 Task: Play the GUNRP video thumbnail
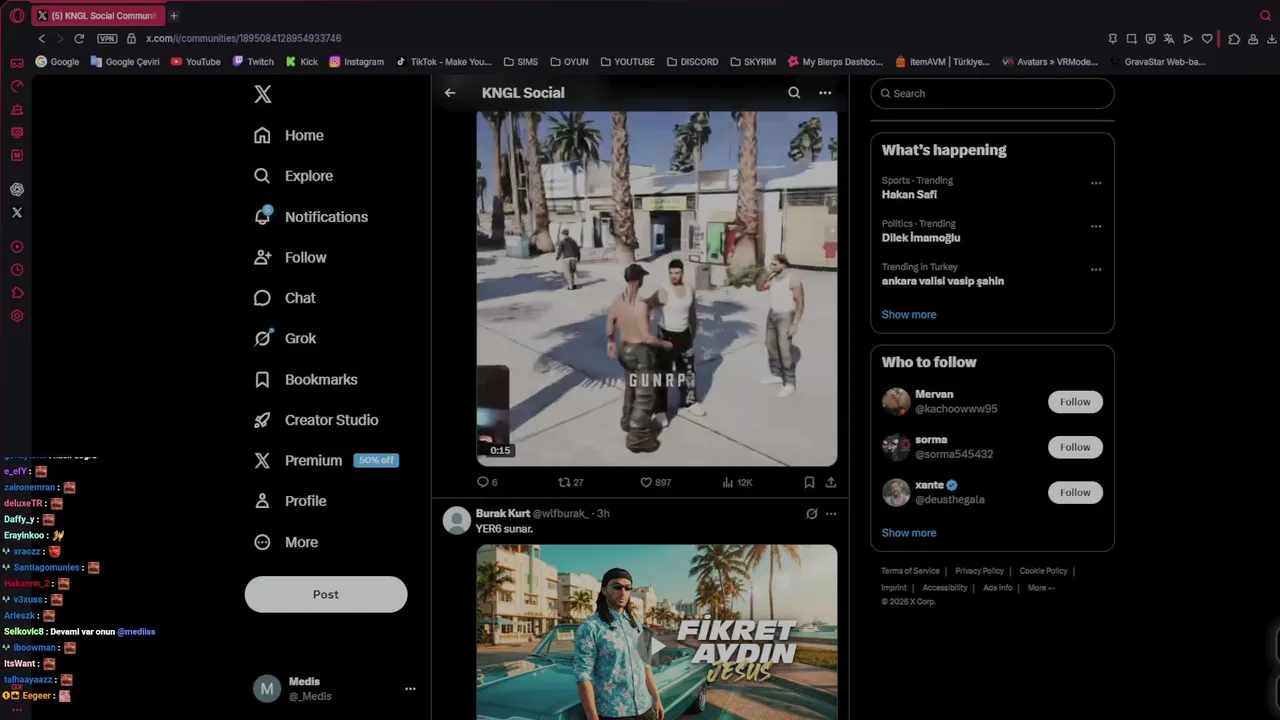click(657, 288)
